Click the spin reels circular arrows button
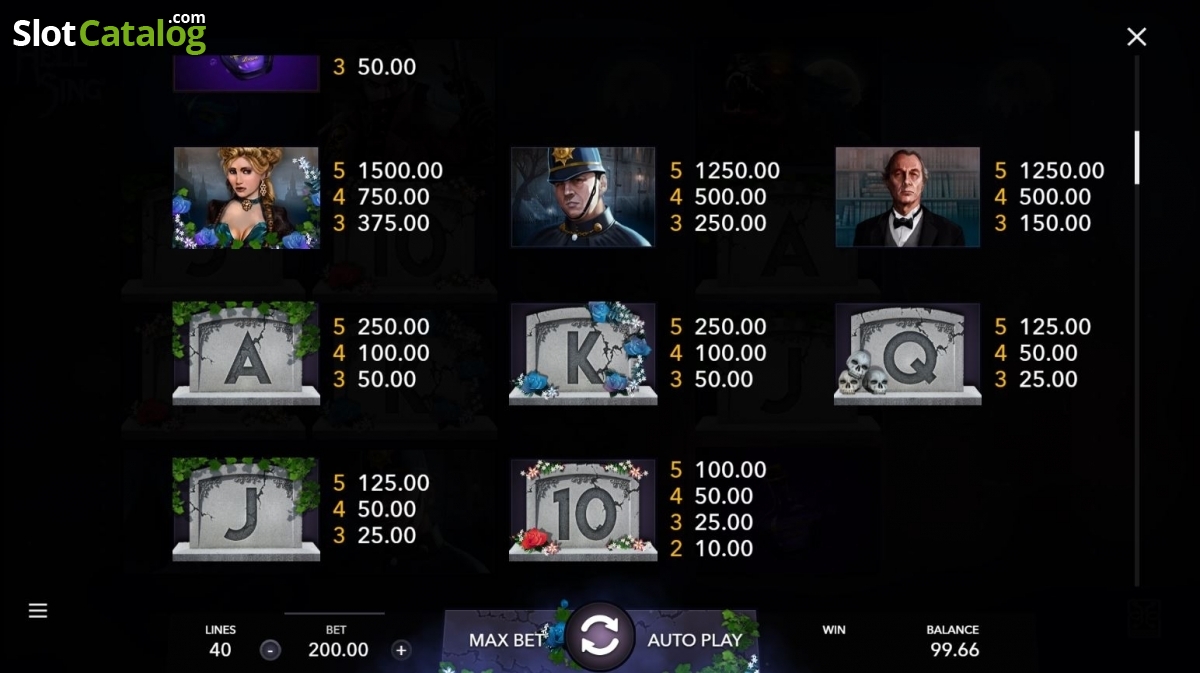 pyautogui.click(x=600, y=636)
